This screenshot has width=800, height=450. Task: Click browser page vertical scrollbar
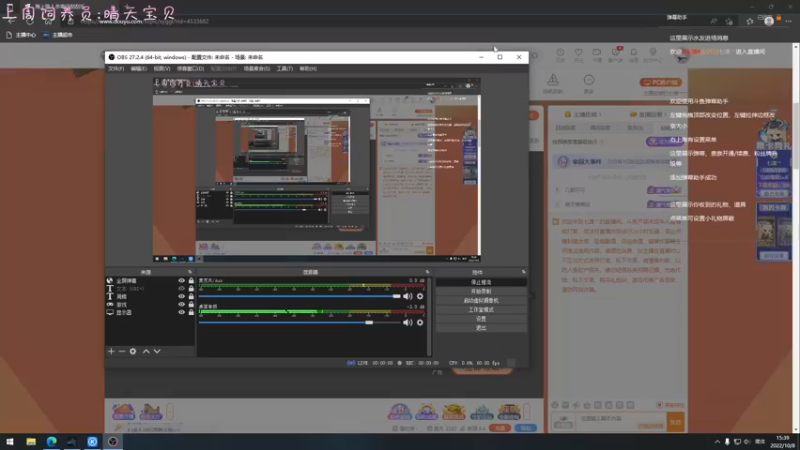[x=796, y=238]
